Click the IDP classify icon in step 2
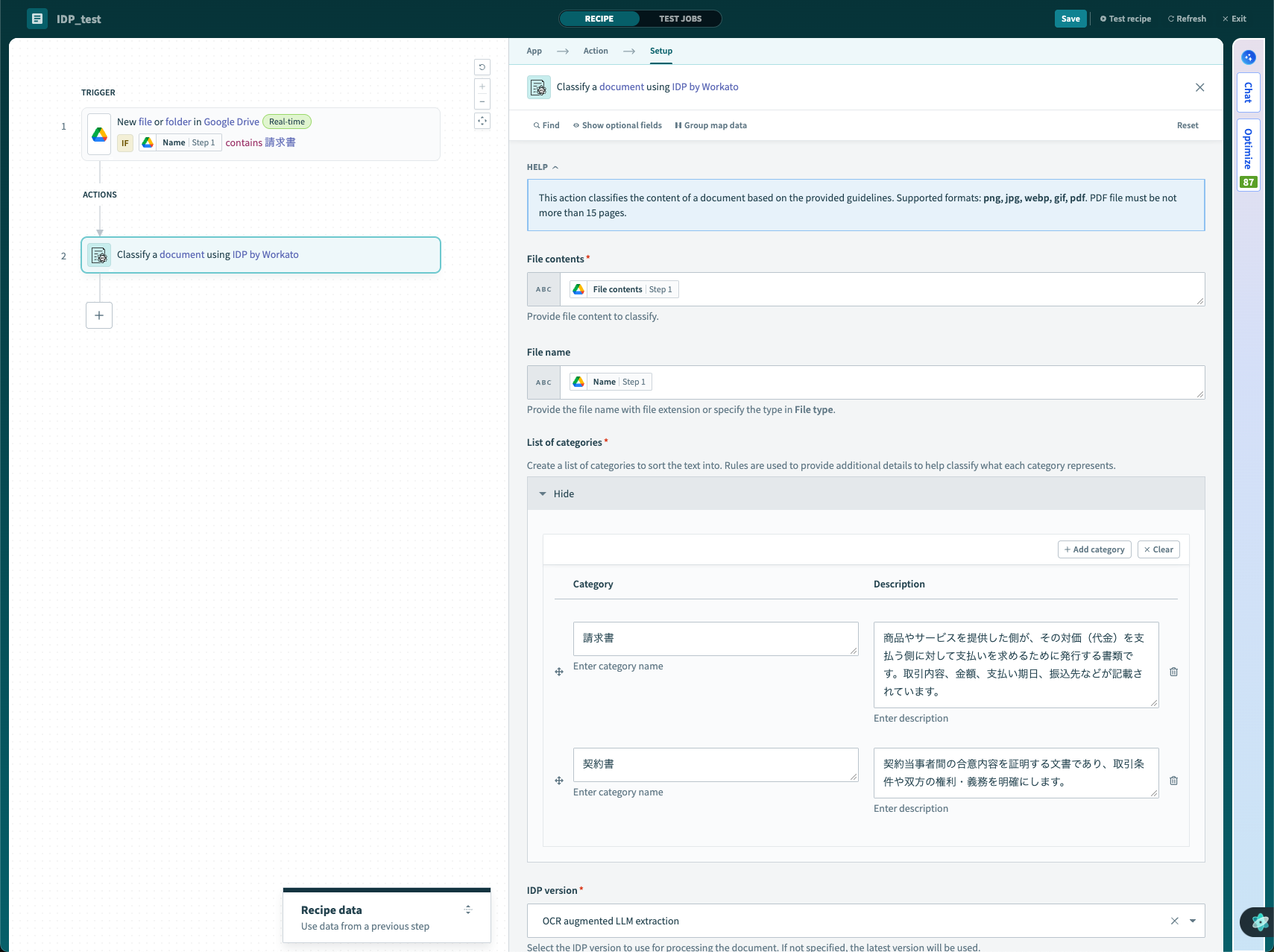Viewport: 1274px width, 952px height. coord(99,255)
